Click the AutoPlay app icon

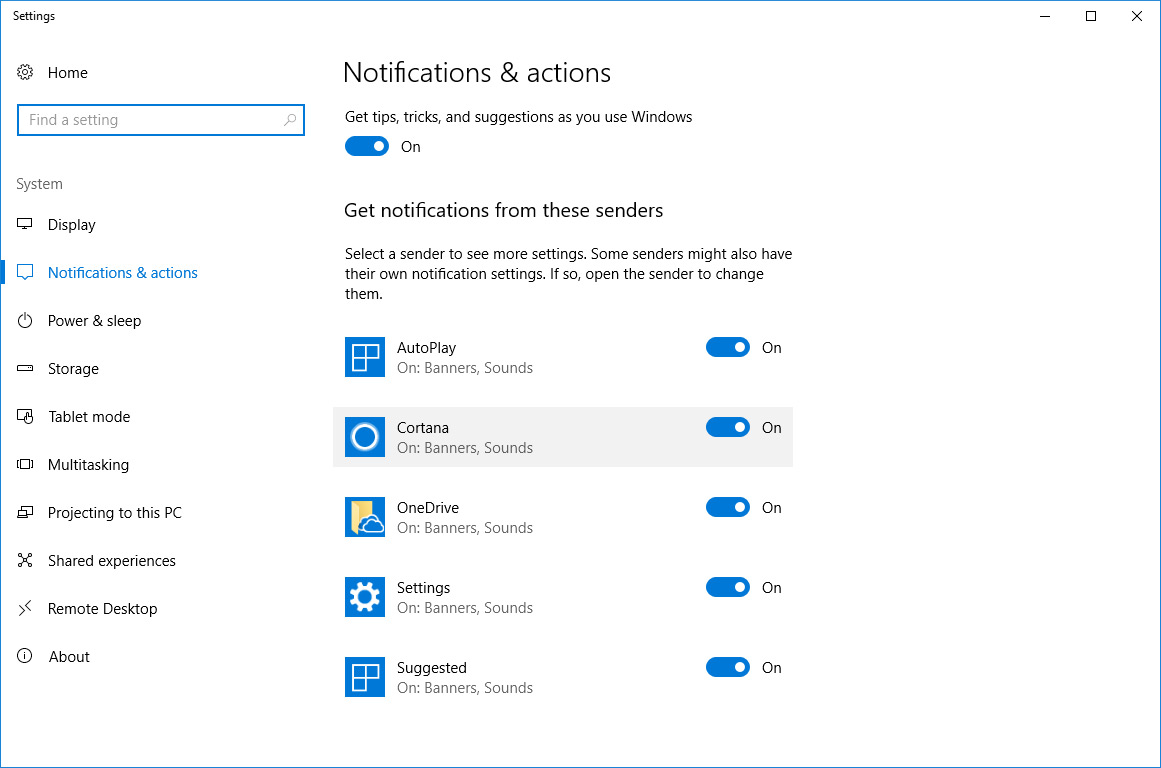point(365,357)
